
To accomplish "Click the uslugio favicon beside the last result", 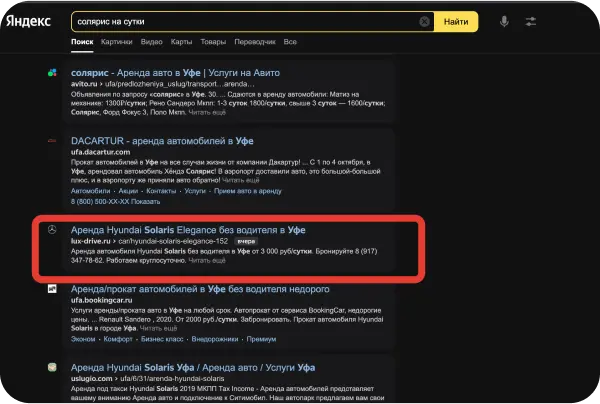I will [x=52, y=367].
